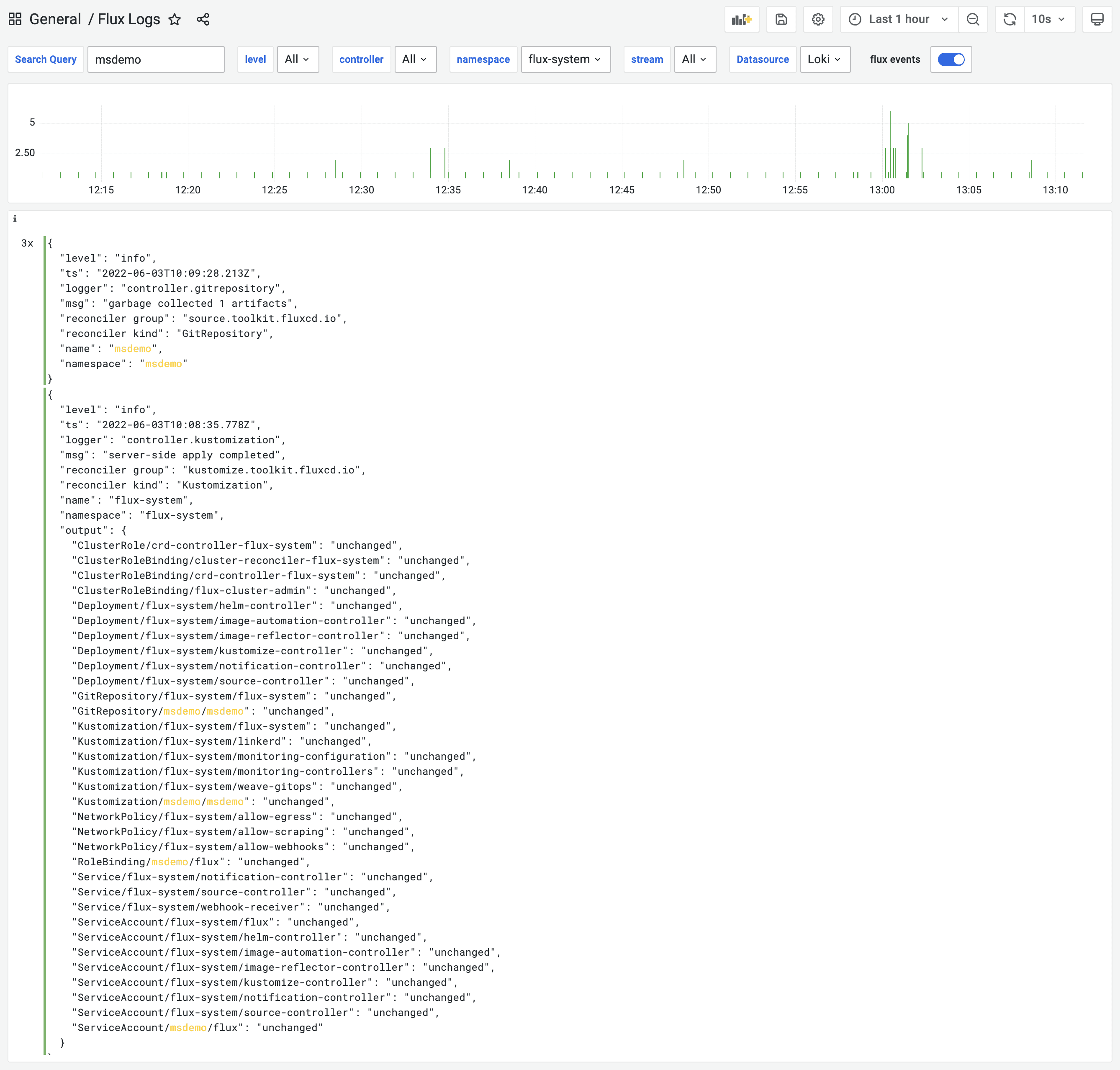Open the namespace flux-system dropdown
Image resolution: width=1120 pixels, height=1070 pixels.
(x=565, y=59)
